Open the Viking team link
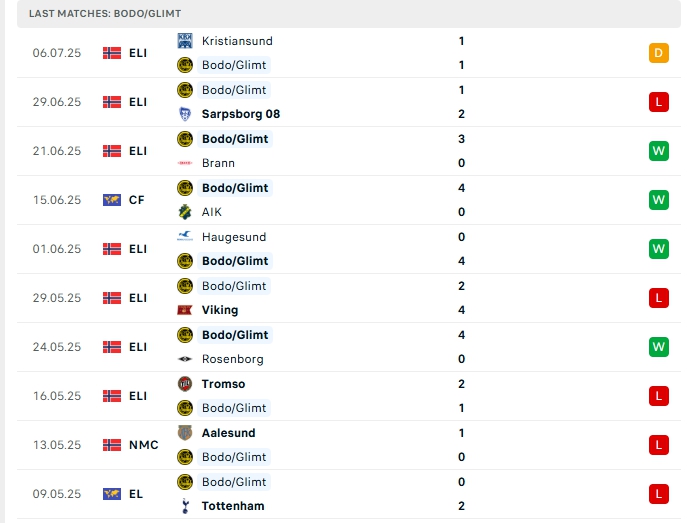The width and height of the screenshot is (692, 523). [x=220, y=310]
